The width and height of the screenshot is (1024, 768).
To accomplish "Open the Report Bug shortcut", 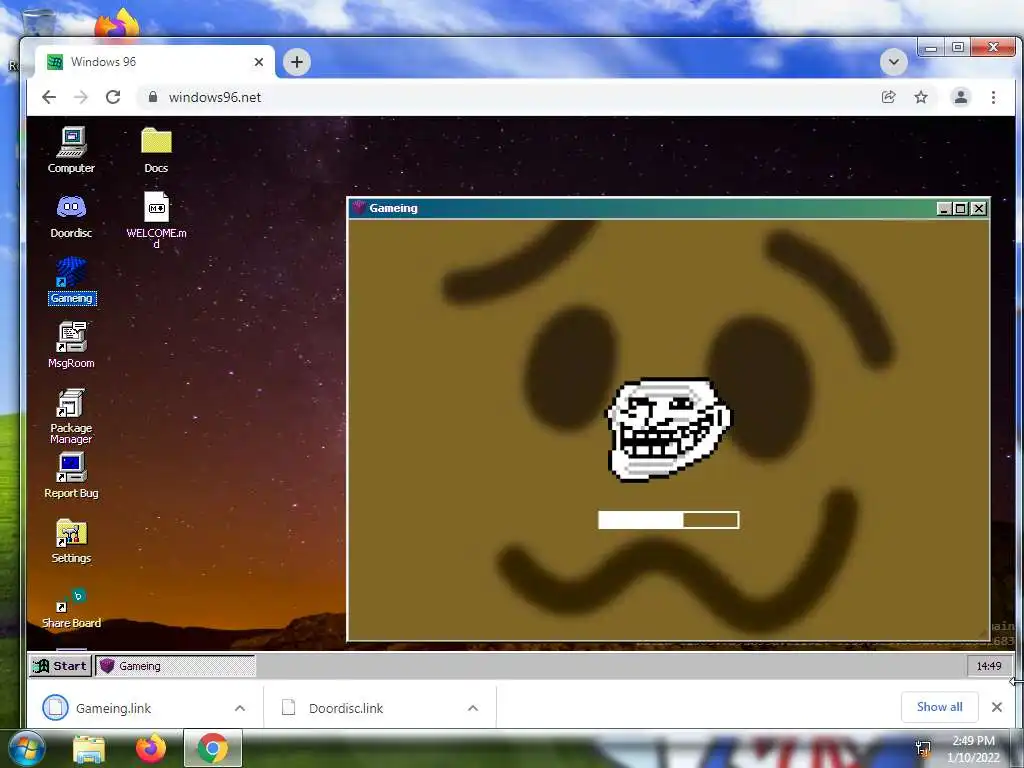I will [x=71, y=475].
